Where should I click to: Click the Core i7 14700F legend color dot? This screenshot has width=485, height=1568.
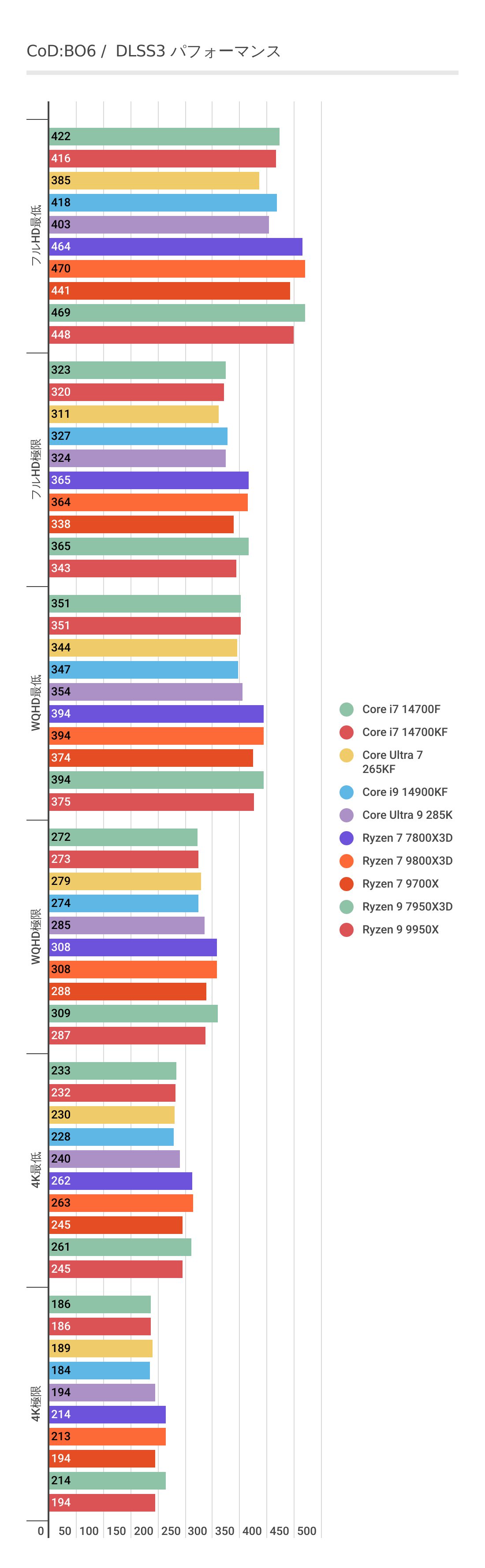[x=346, y=709]
